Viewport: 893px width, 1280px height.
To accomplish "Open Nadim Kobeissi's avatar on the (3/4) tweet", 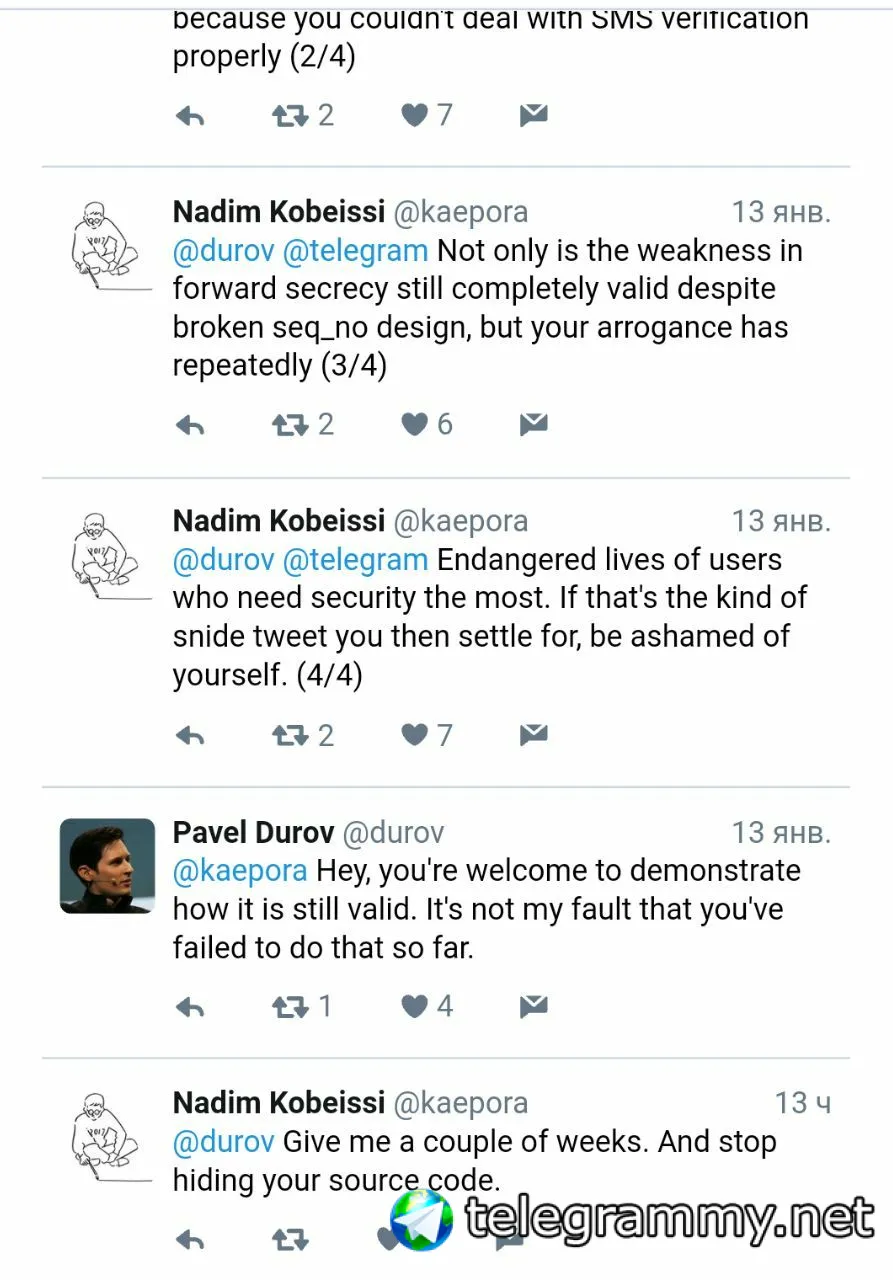I will coord(103,245).
